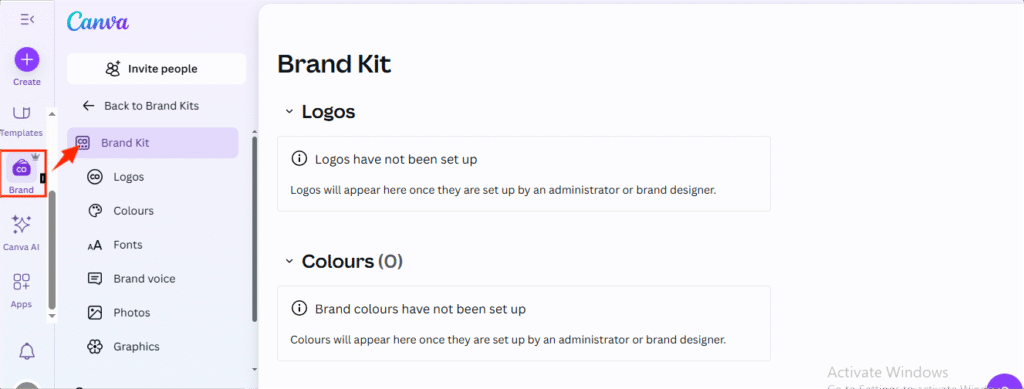Click the purple Create plus icon

pyautogui.click(x=27, y=60)
